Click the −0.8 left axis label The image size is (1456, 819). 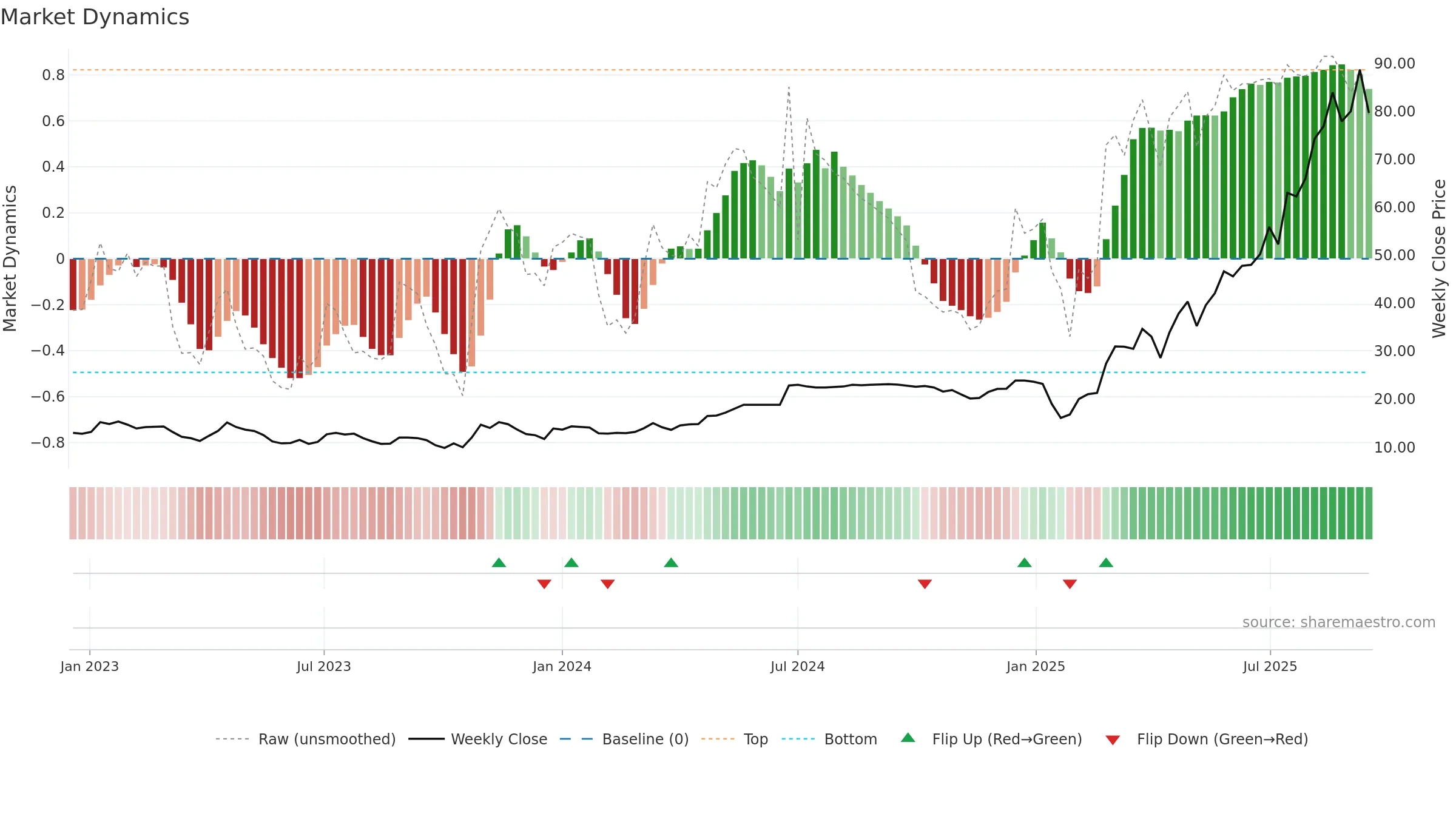(48, 442)
